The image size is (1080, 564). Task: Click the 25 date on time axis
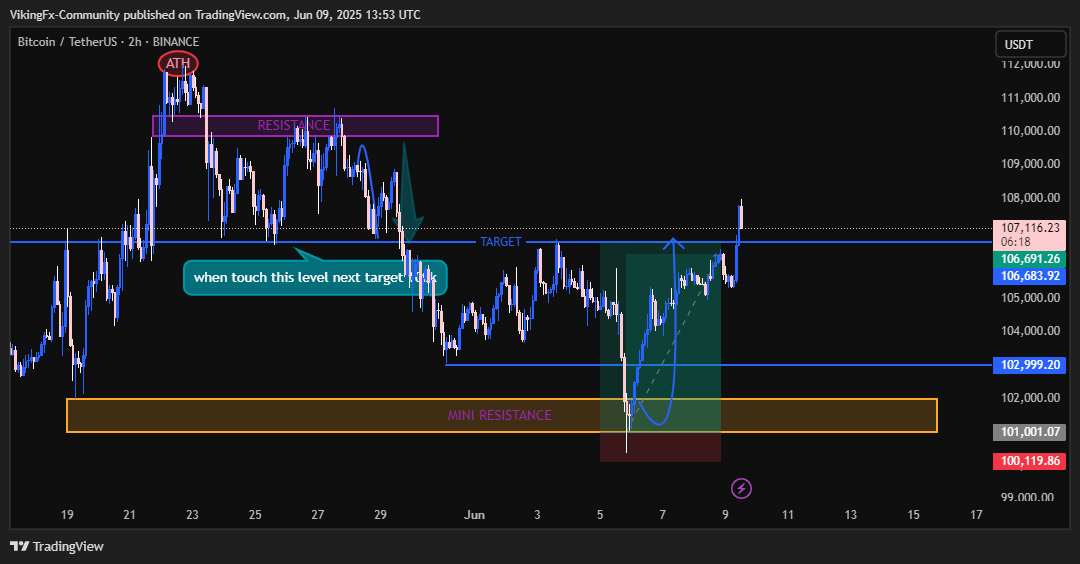click(255, 515)
